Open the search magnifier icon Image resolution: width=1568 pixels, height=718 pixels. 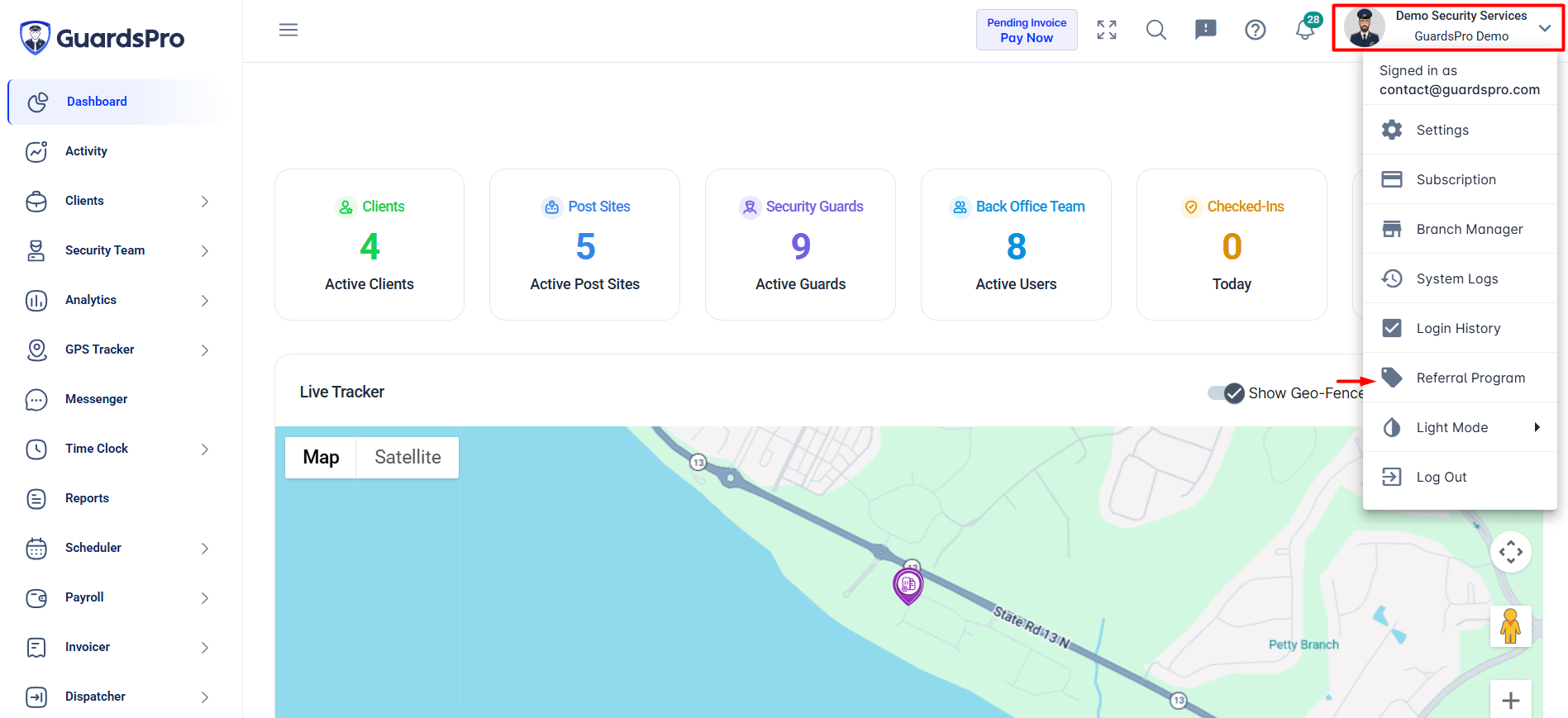pos(1156,30)
